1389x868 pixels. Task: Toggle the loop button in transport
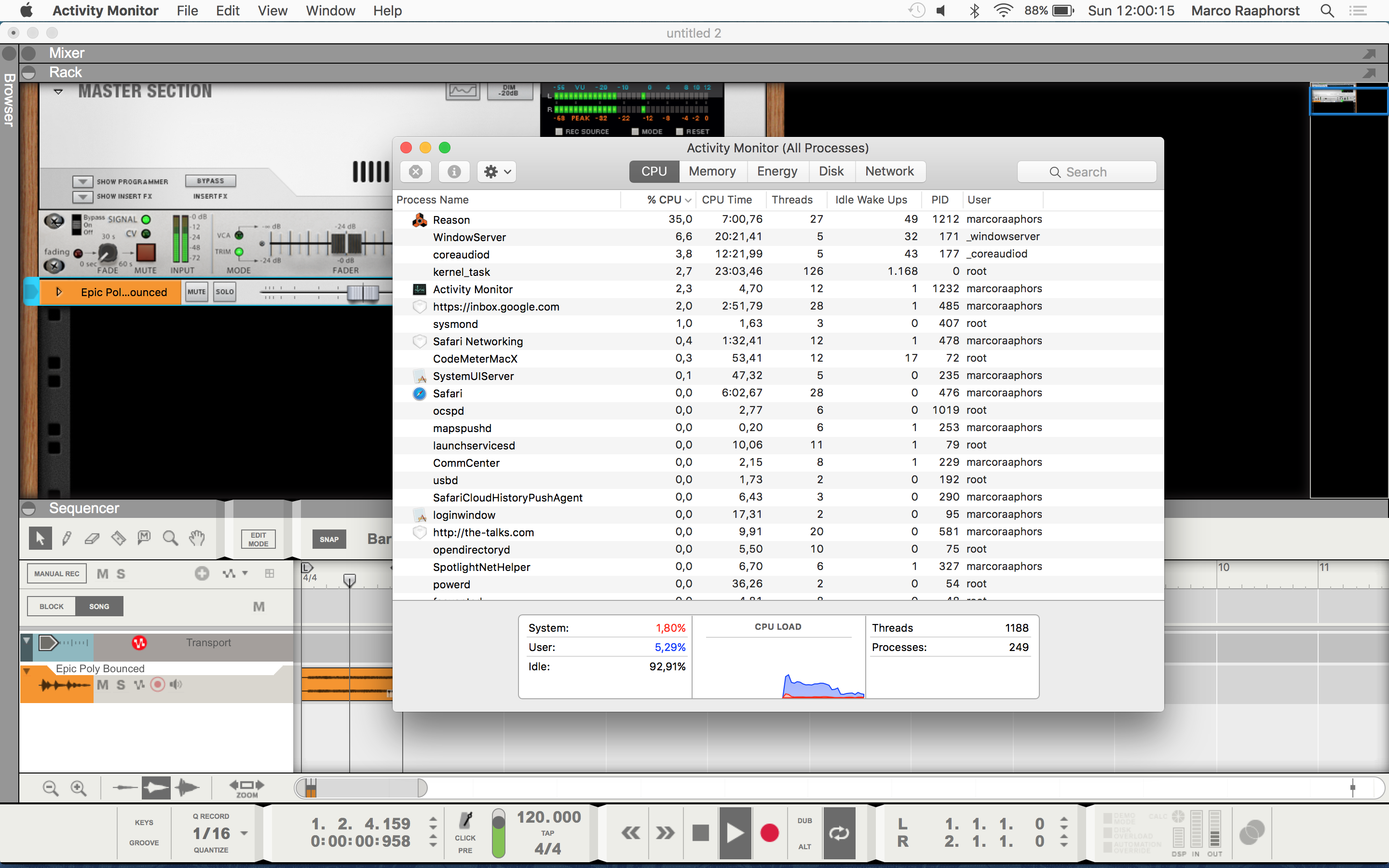(x=839, y=832)
